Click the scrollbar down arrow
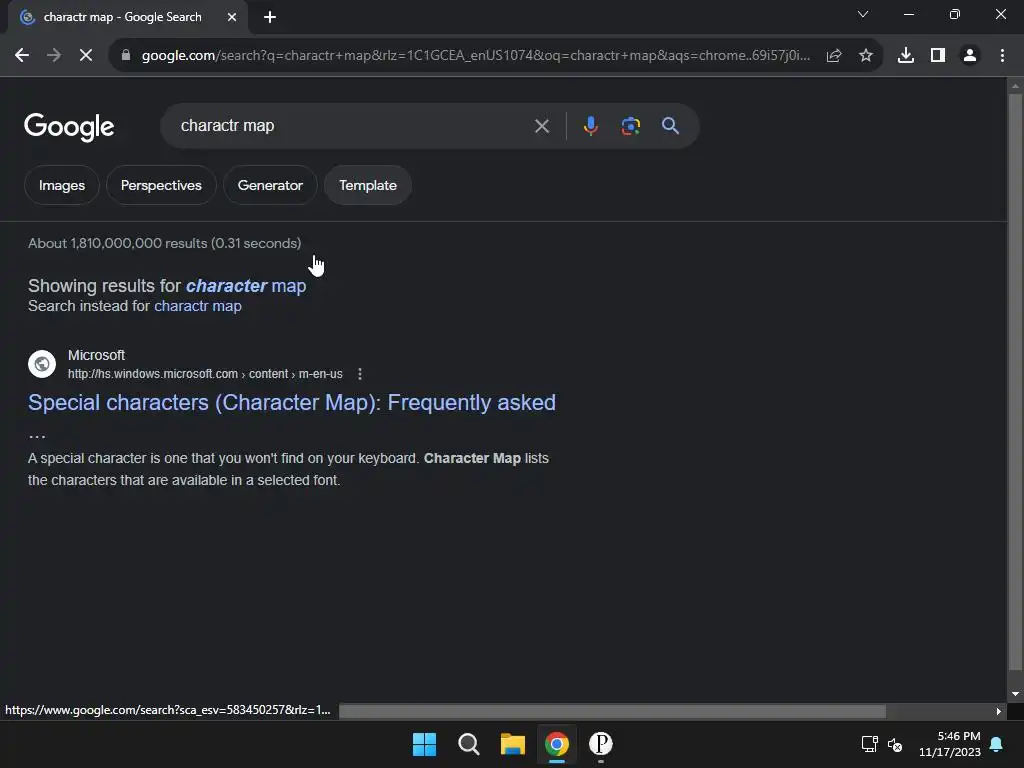Image resolution: width=1024 pixels, height=768 pixels. pyautogui.click(x=1015, y=694)
